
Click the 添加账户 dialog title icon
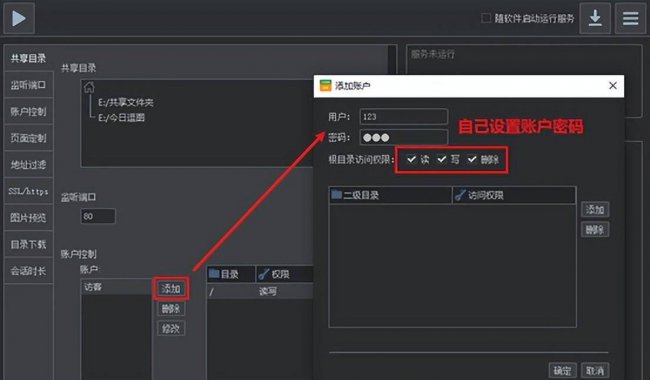click(x=325, y=85)
